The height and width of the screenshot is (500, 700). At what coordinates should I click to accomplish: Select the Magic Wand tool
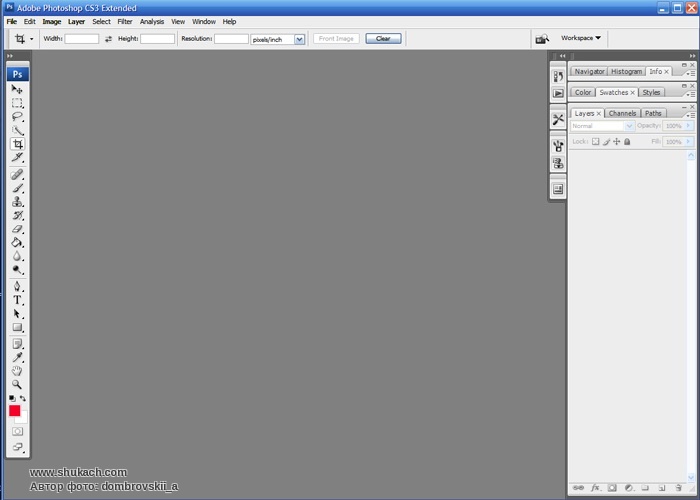17,130
